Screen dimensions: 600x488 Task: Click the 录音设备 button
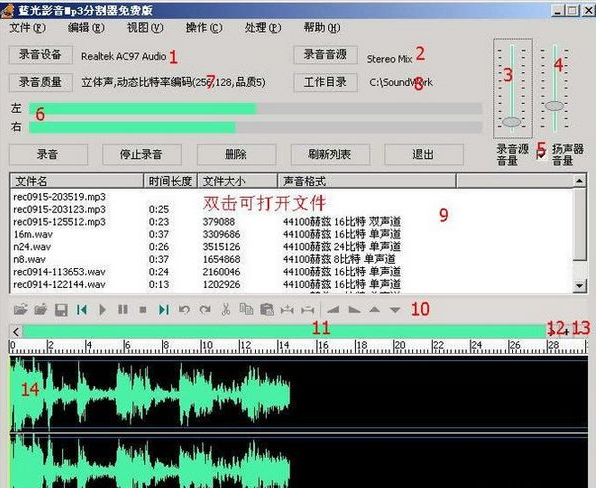click(x=41, y=55)
